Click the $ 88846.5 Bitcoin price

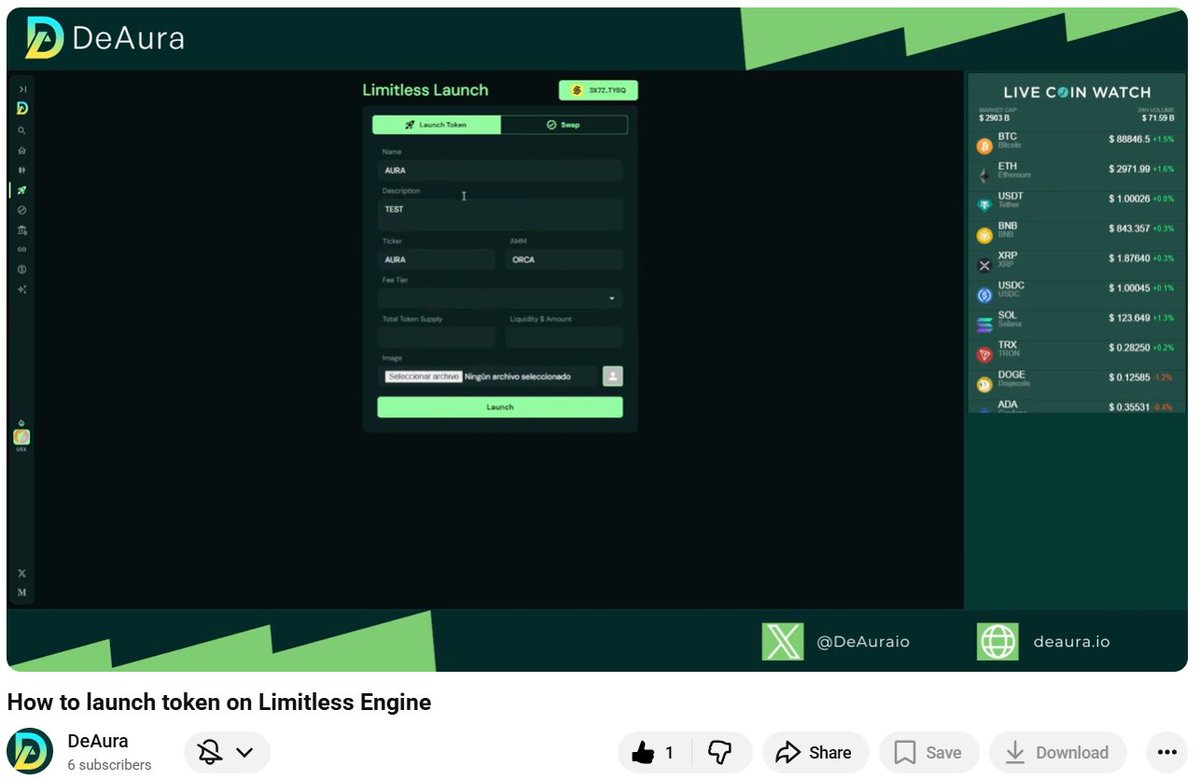(1128, 139)
